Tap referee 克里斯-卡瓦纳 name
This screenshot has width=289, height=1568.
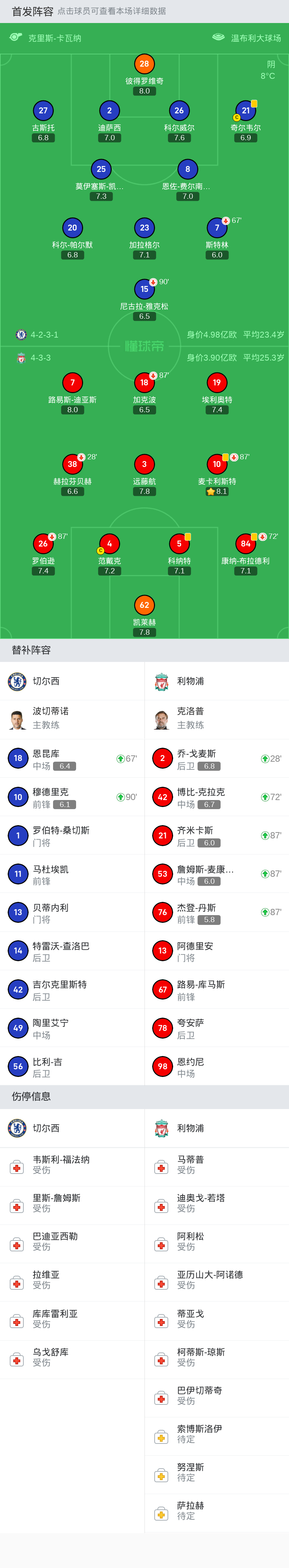[54, 38]
